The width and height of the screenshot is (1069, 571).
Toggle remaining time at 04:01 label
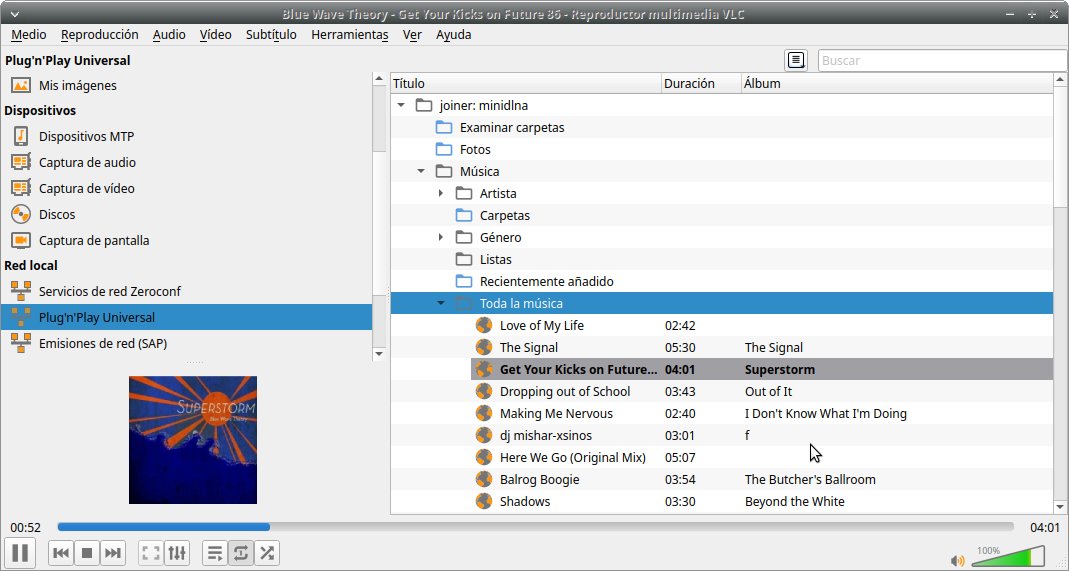1044,527
